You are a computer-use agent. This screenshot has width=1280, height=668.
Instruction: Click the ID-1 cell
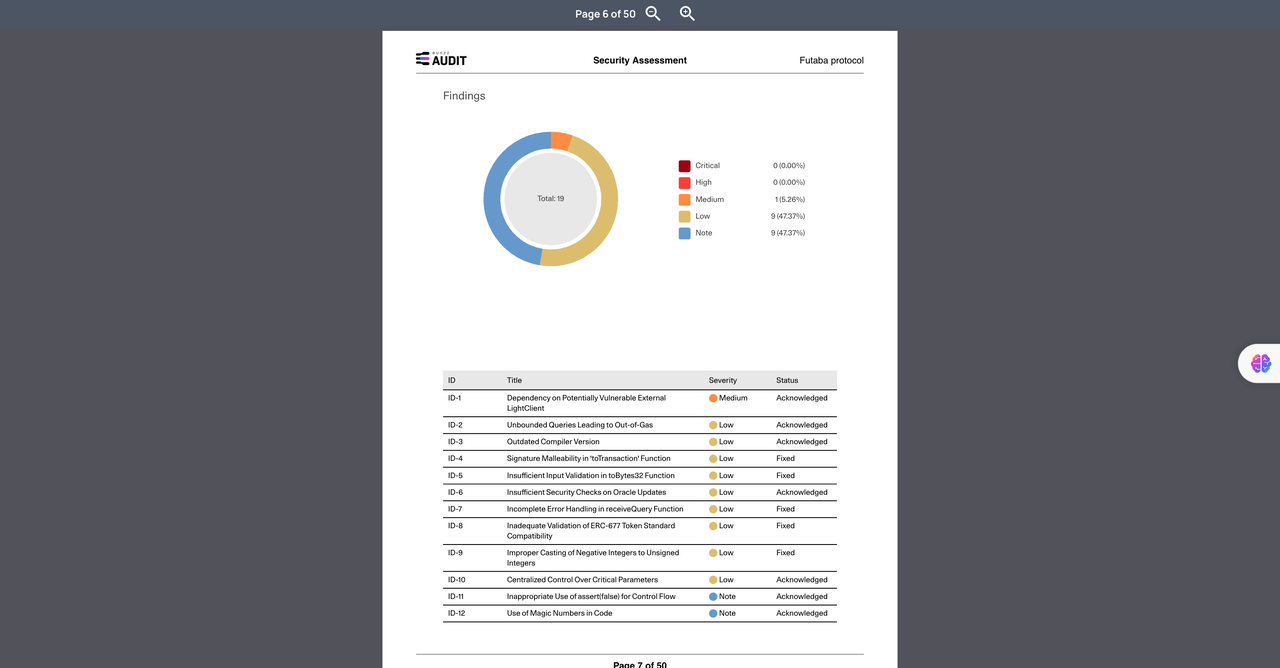[455, 398]
